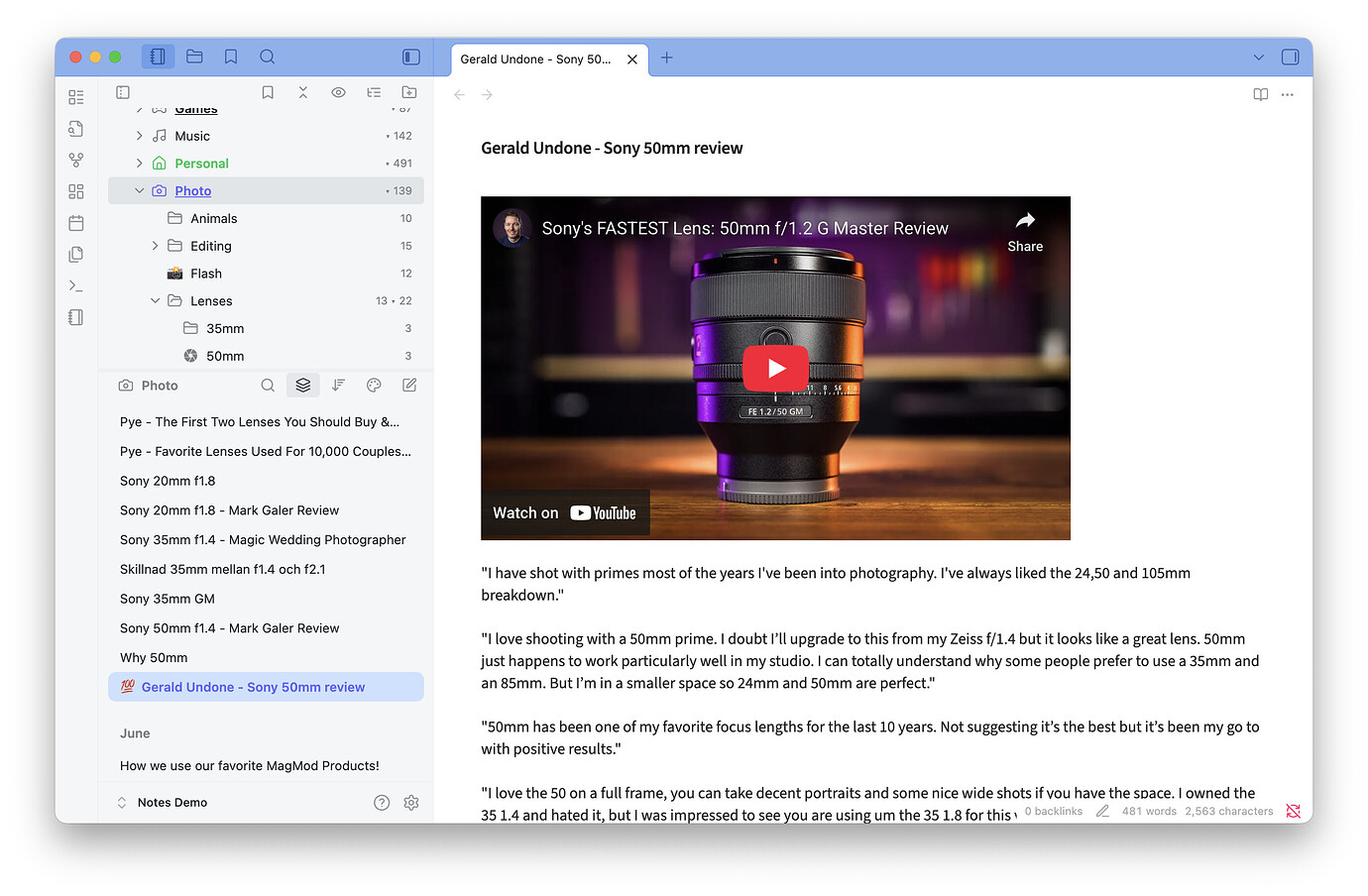Image resolution: width=1368 pixels, height=896 pixels.
Task: Toggle the preview eye icon
Action: point(338,92)
